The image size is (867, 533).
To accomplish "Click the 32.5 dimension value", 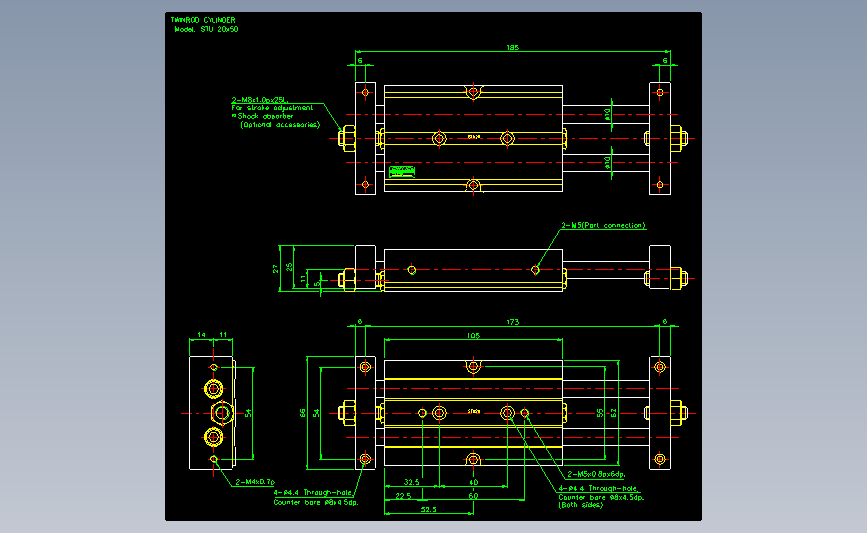I will tap(411, 482).
